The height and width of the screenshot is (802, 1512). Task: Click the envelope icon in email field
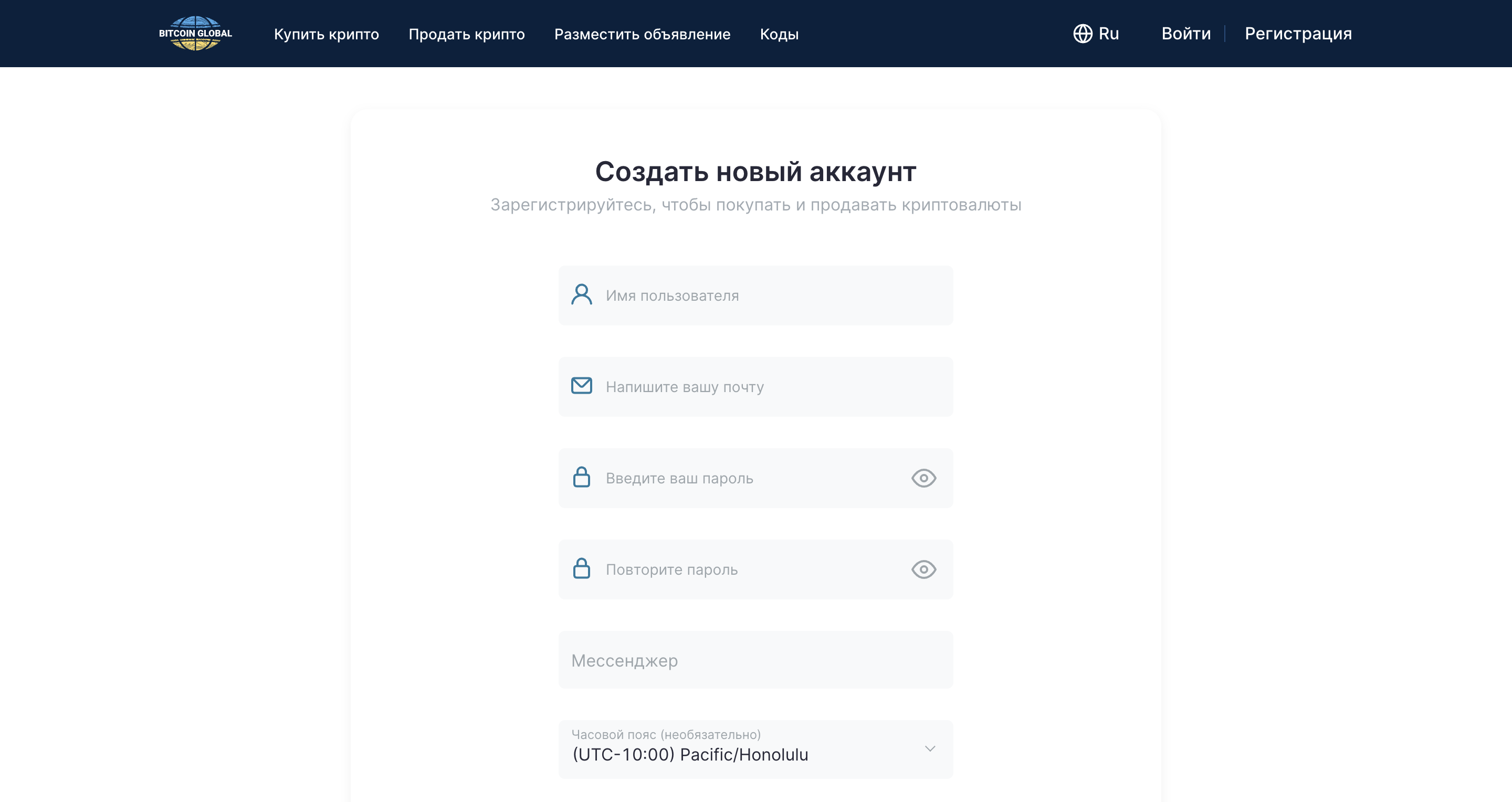581,385
